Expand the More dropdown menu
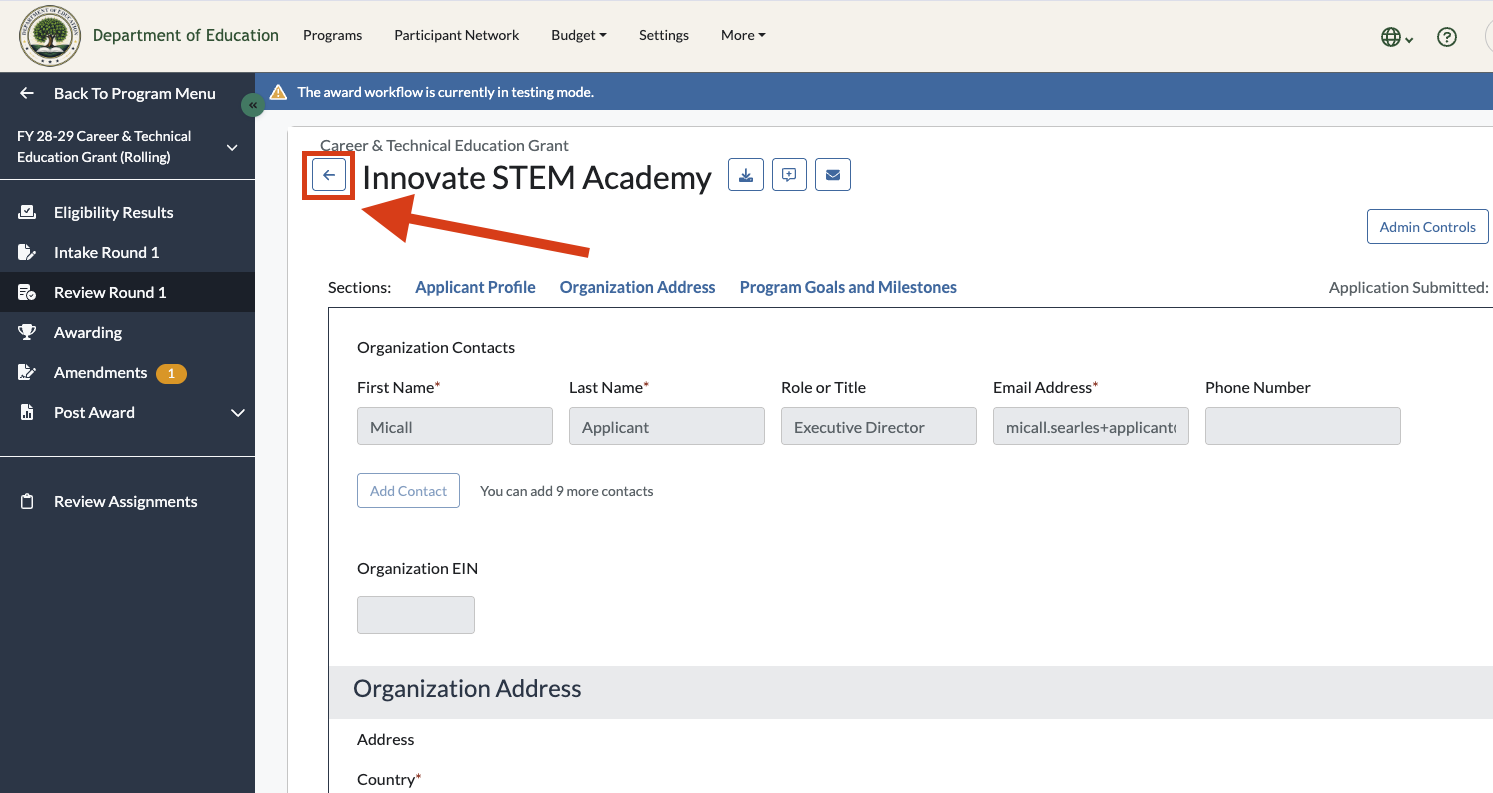The height and width of the screenshot is (793, 1493). coord(743,35)
